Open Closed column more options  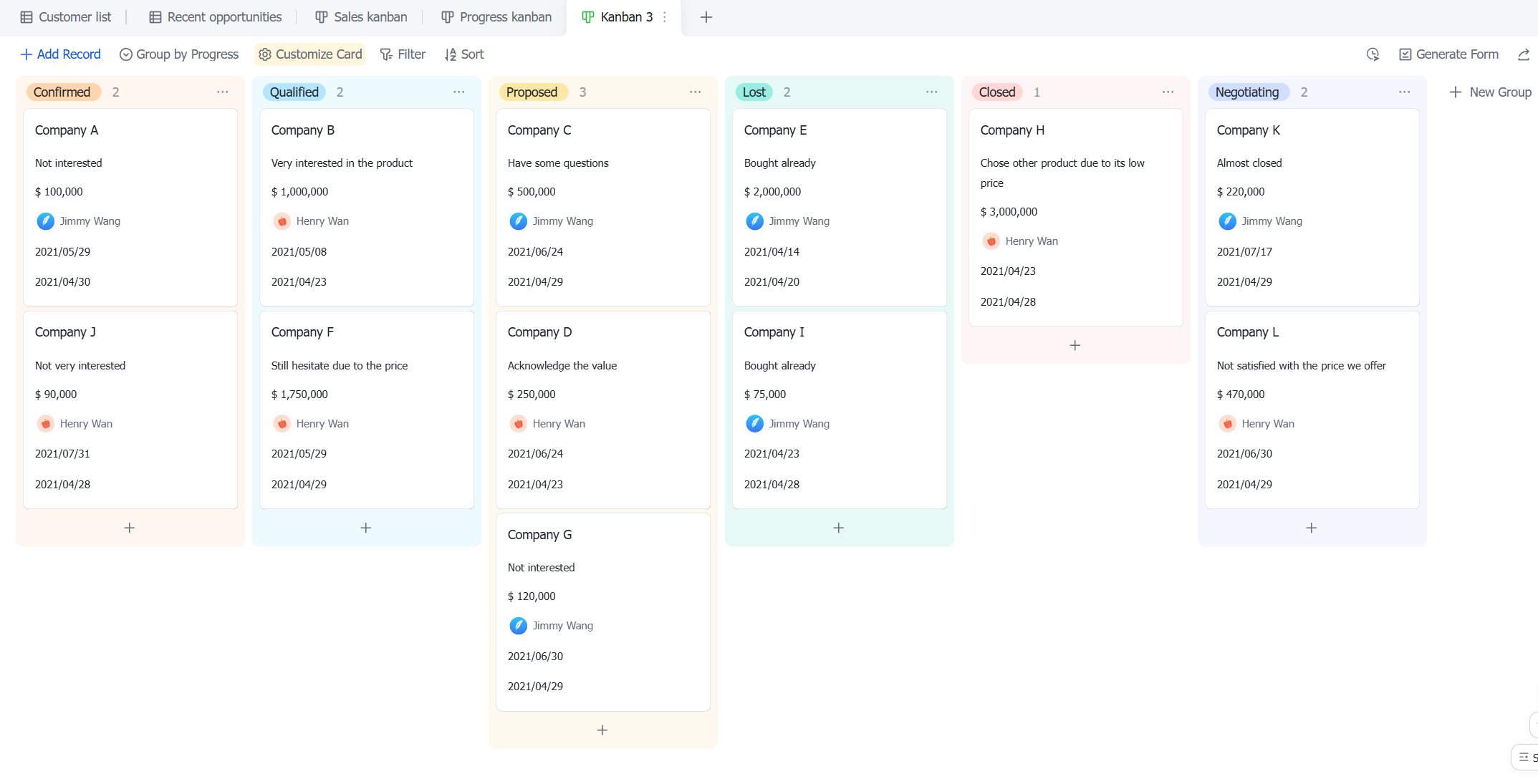1168,92
